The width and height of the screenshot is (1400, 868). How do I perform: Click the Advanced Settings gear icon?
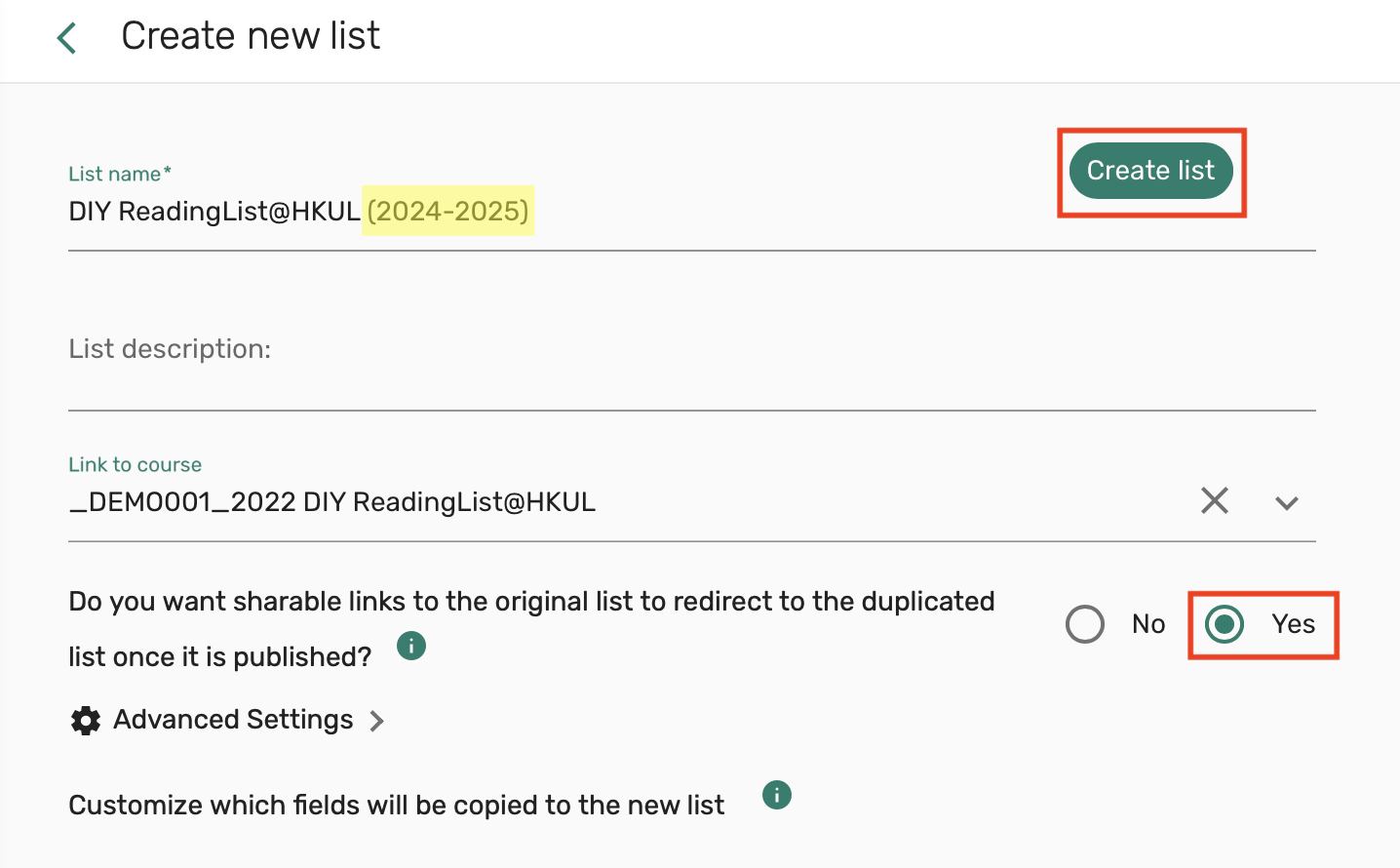86,721
